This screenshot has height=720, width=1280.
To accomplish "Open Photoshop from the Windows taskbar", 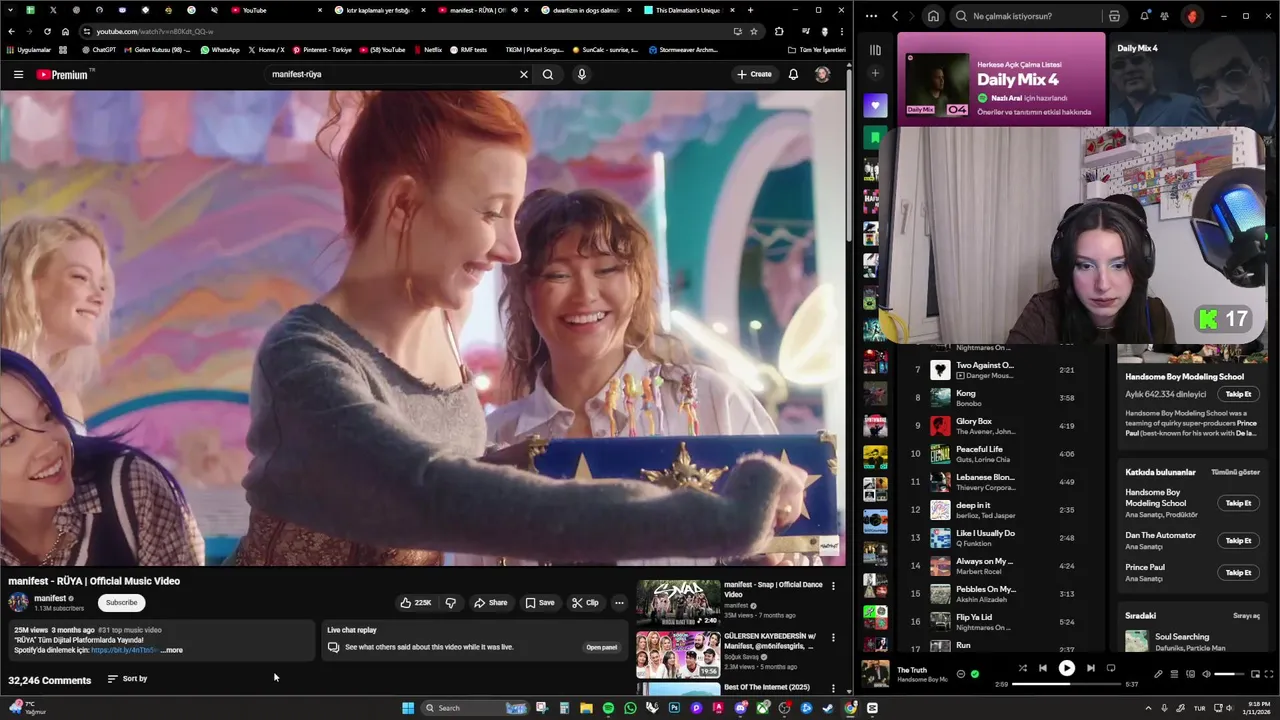I will pyautogui.click(x=674, y=708).
